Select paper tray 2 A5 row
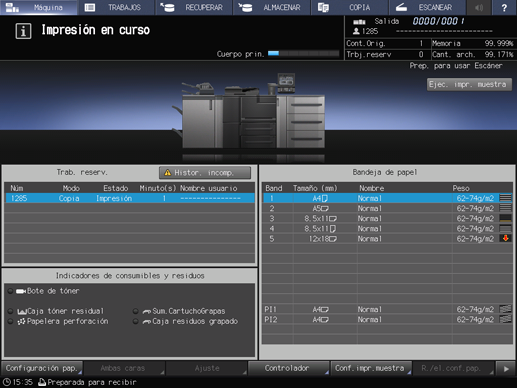The image size is (517, 388). click(x=388, y=208)
